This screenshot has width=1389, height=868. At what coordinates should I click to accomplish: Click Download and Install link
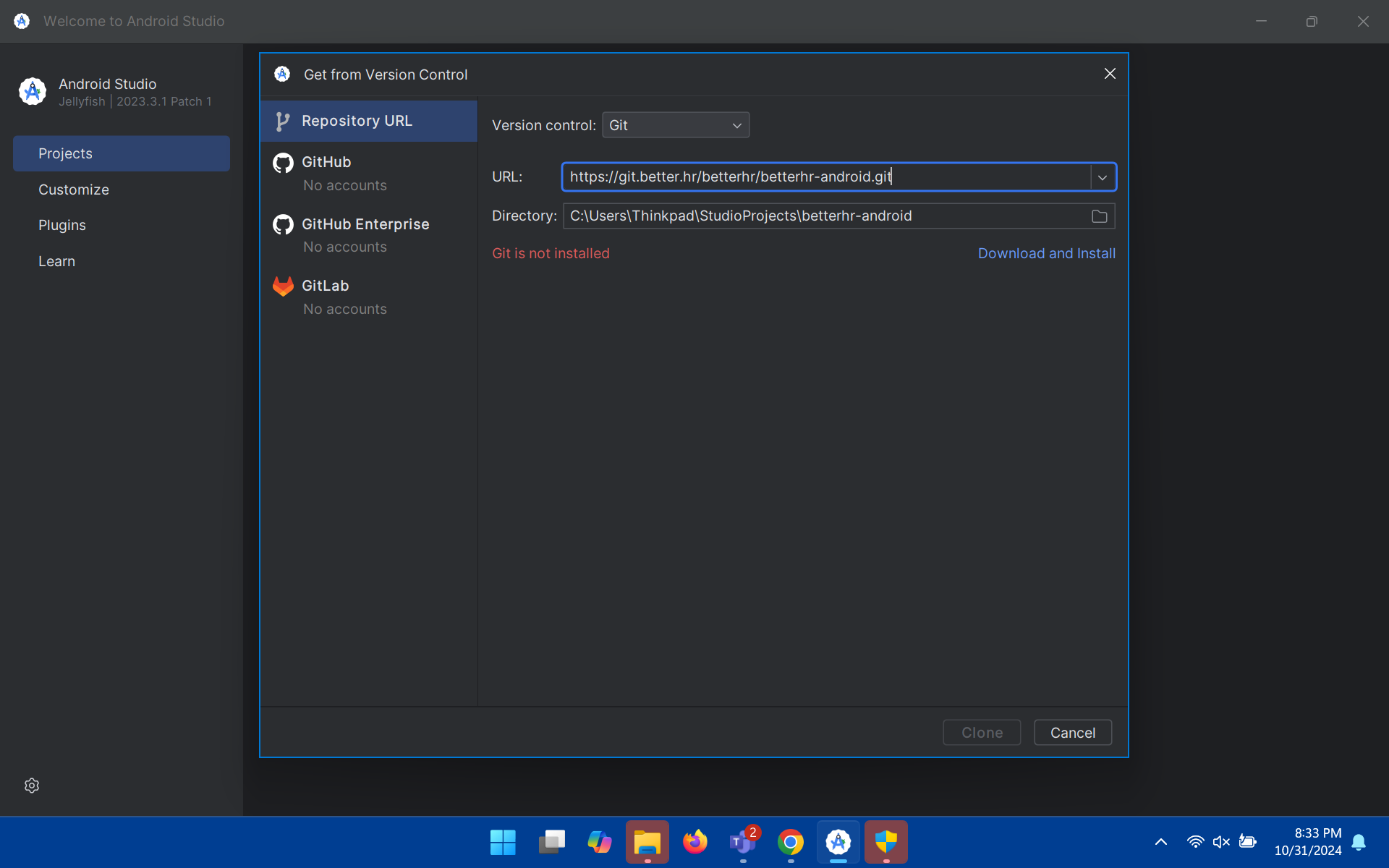1047,253
